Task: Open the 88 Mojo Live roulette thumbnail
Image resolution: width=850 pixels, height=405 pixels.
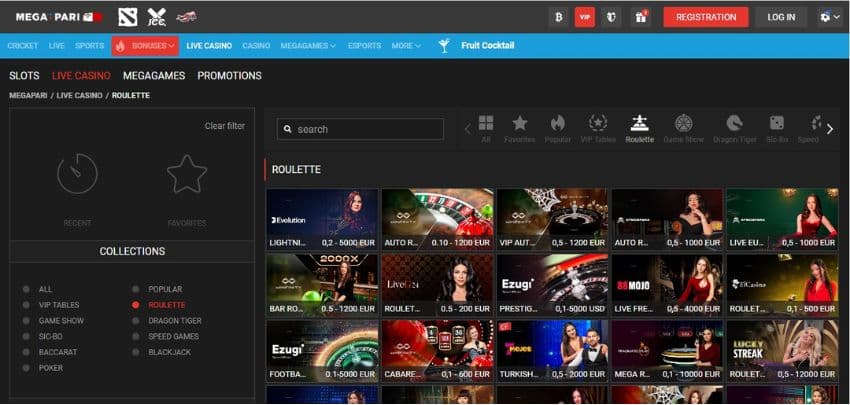Action: click(667, 285)
